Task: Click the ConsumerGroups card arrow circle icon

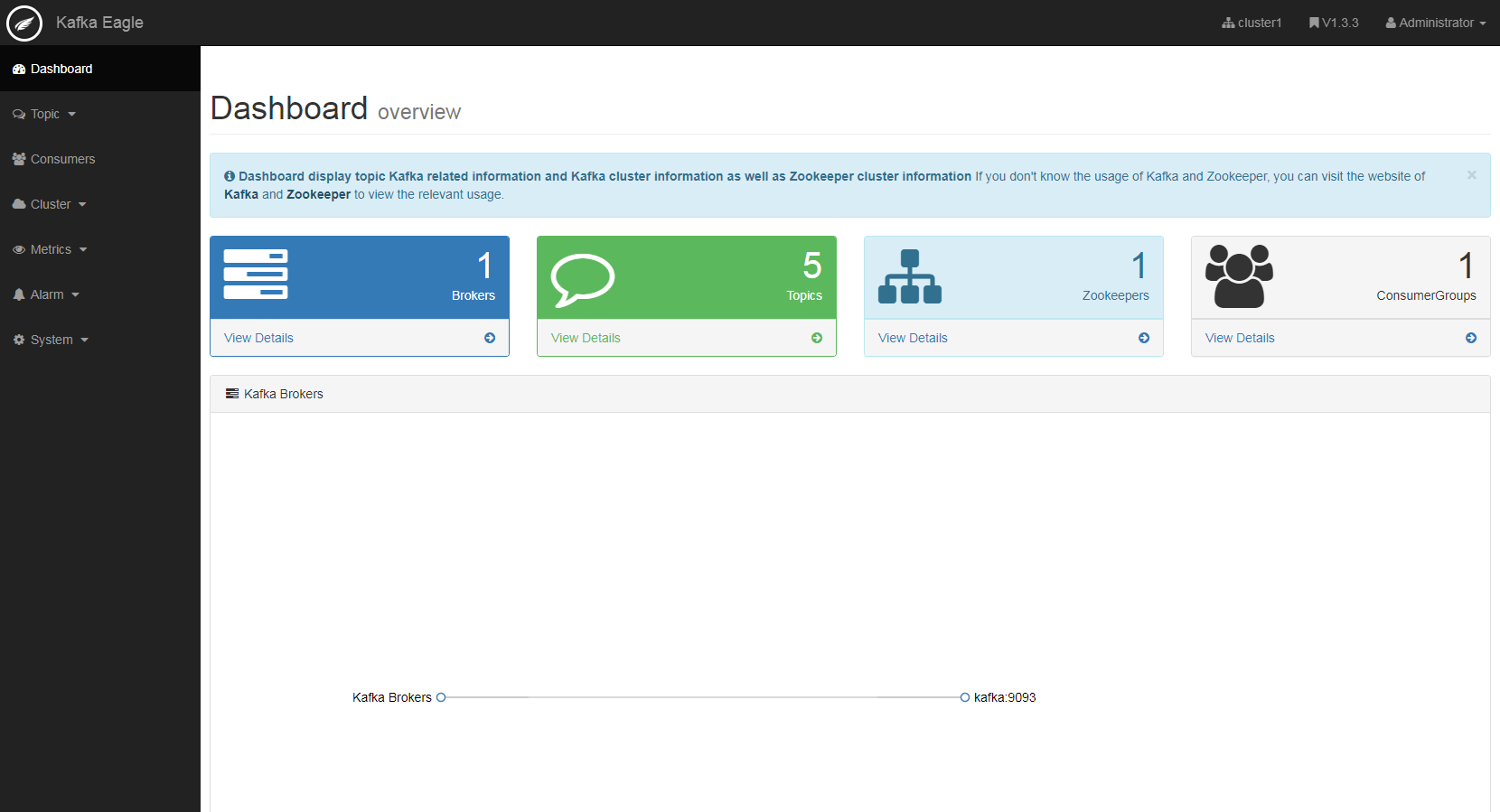Action: pyautogui.click(x=1471, y=338)
